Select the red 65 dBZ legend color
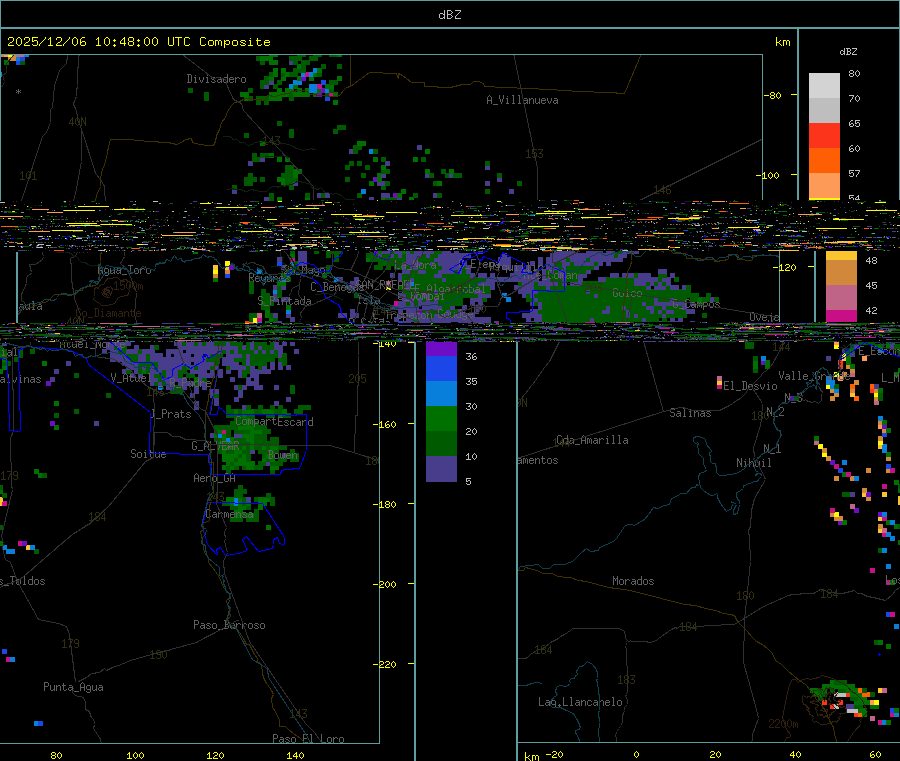 824,135
